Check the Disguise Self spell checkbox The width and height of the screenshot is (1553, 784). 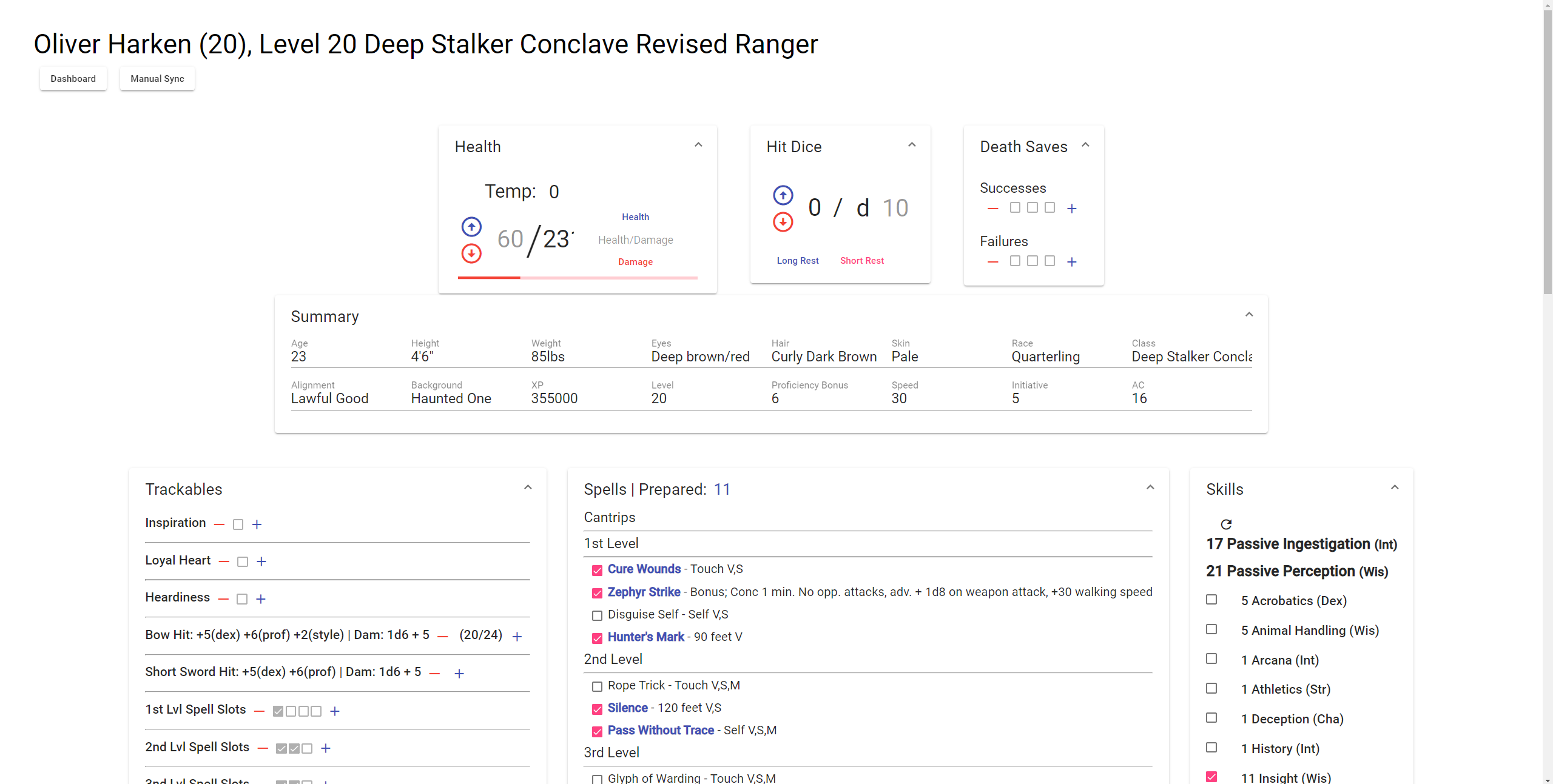597,615
